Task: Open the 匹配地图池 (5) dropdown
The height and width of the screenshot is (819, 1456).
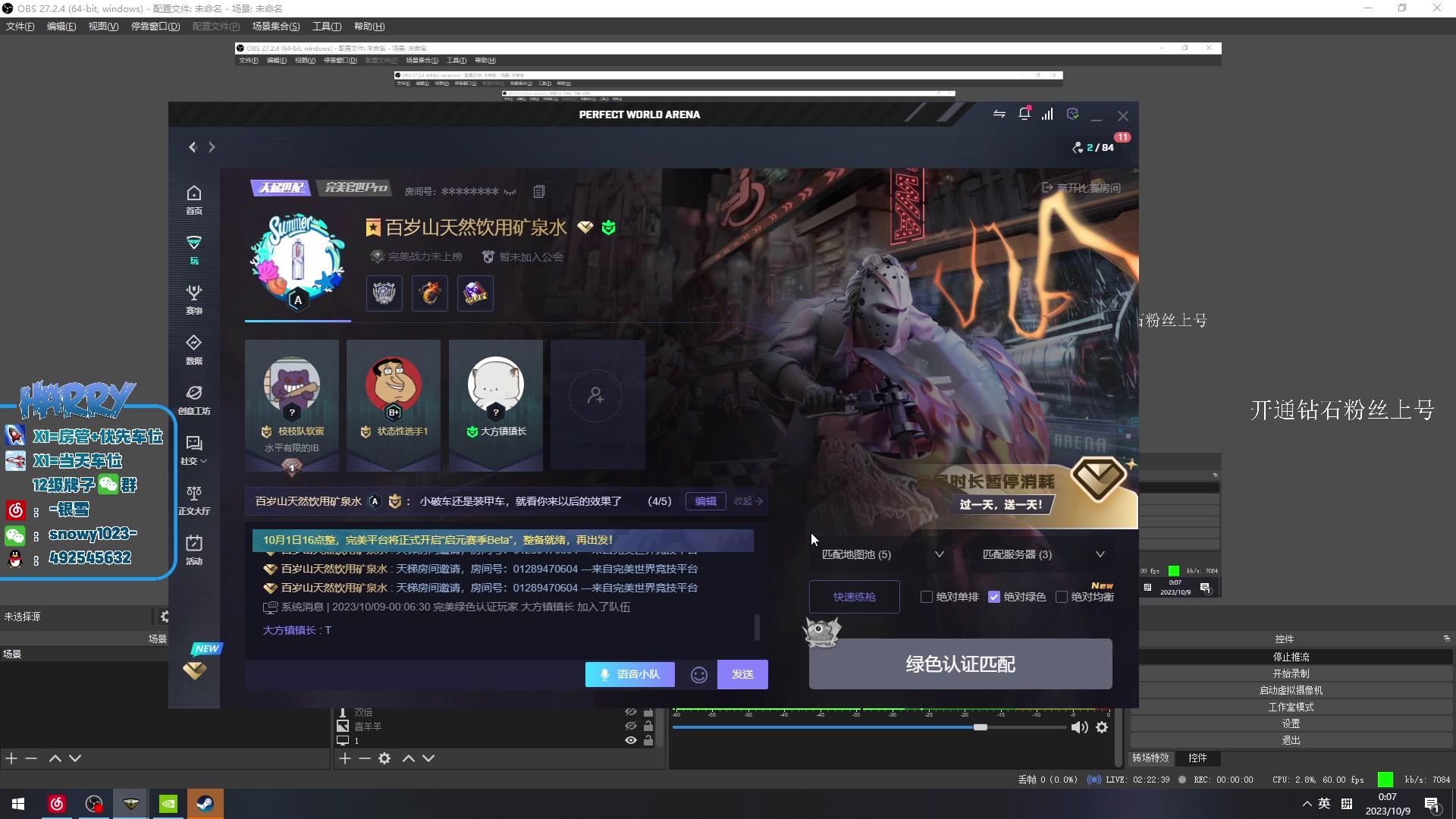Action: pos(883,554)
